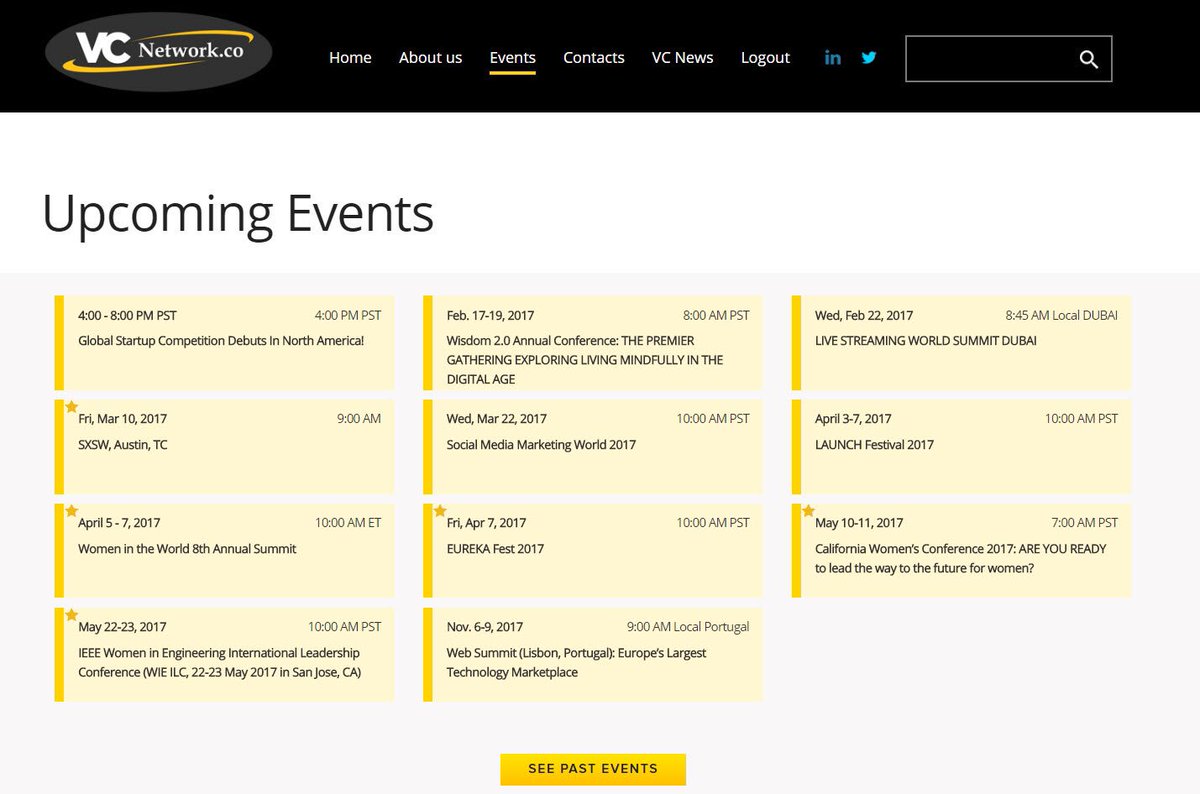Click star on EUREKA Fest 2017
Image resolution: width=1200 pixels, height=794 pixels.
[440, 510]
